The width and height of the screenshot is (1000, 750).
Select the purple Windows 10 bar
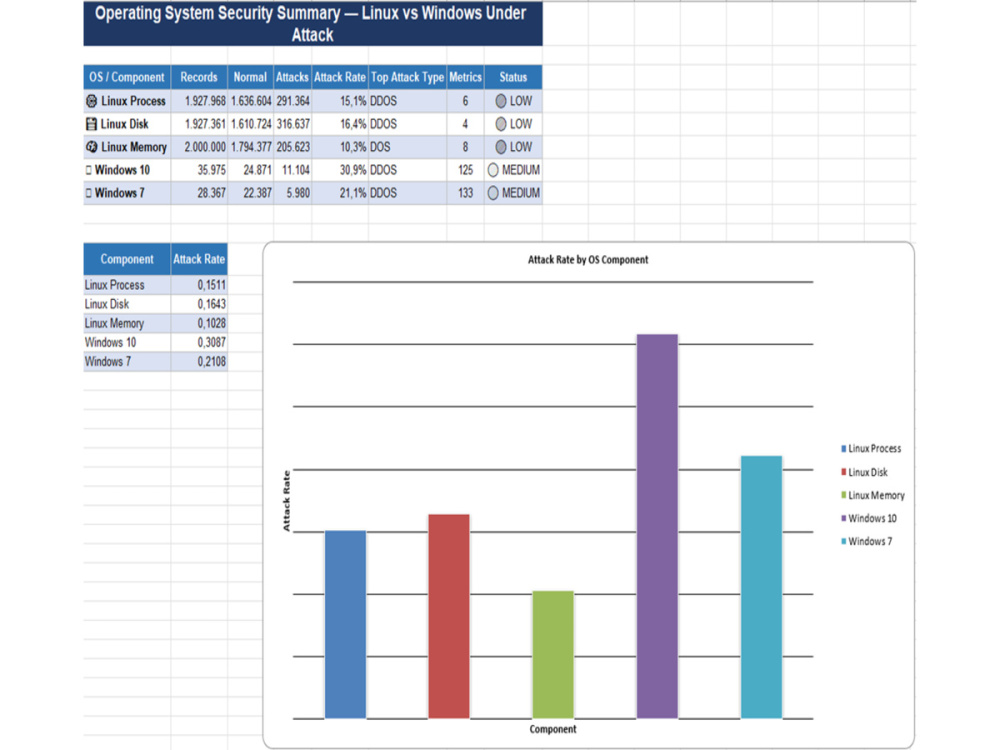[657, 526]
